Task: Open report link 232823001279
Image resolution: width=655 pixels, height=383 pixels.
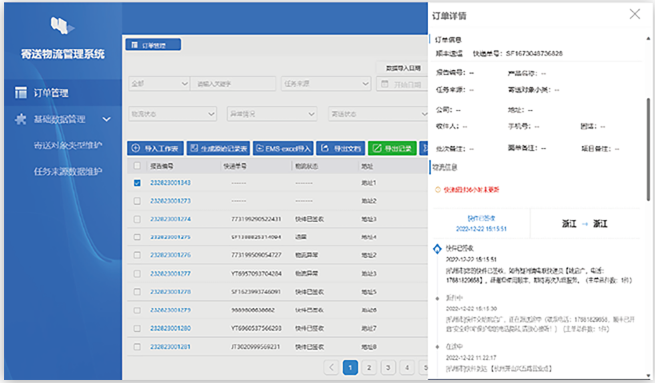Action: pos(170,310)
